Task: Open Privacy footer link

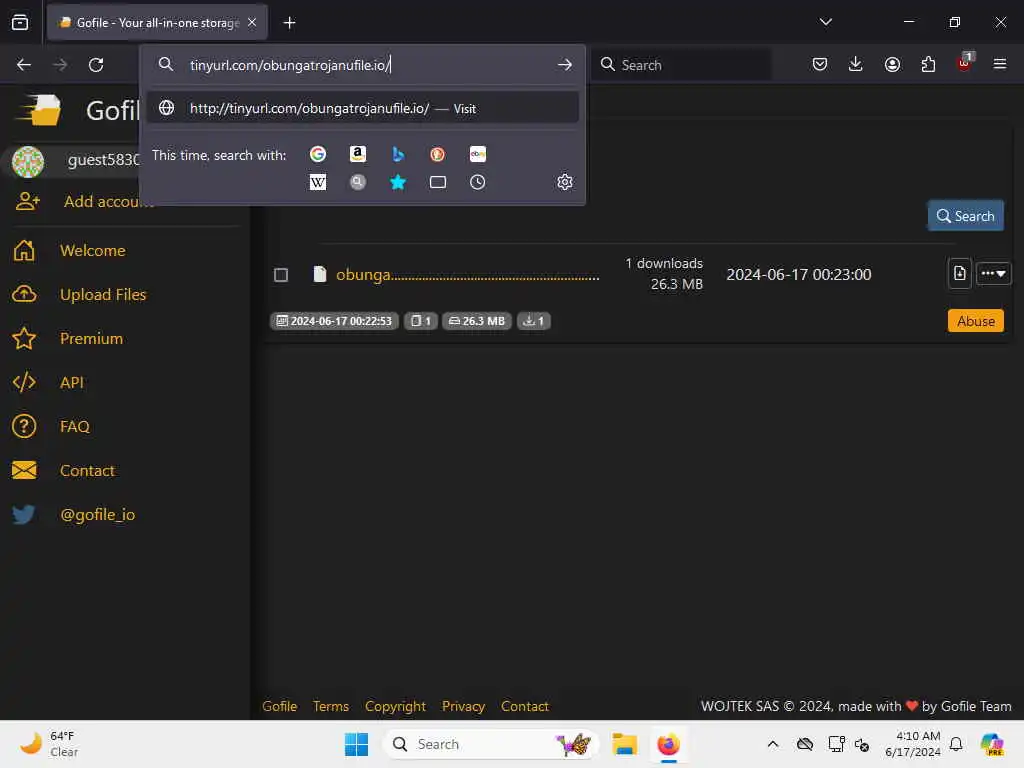Action: coord(463,706)
